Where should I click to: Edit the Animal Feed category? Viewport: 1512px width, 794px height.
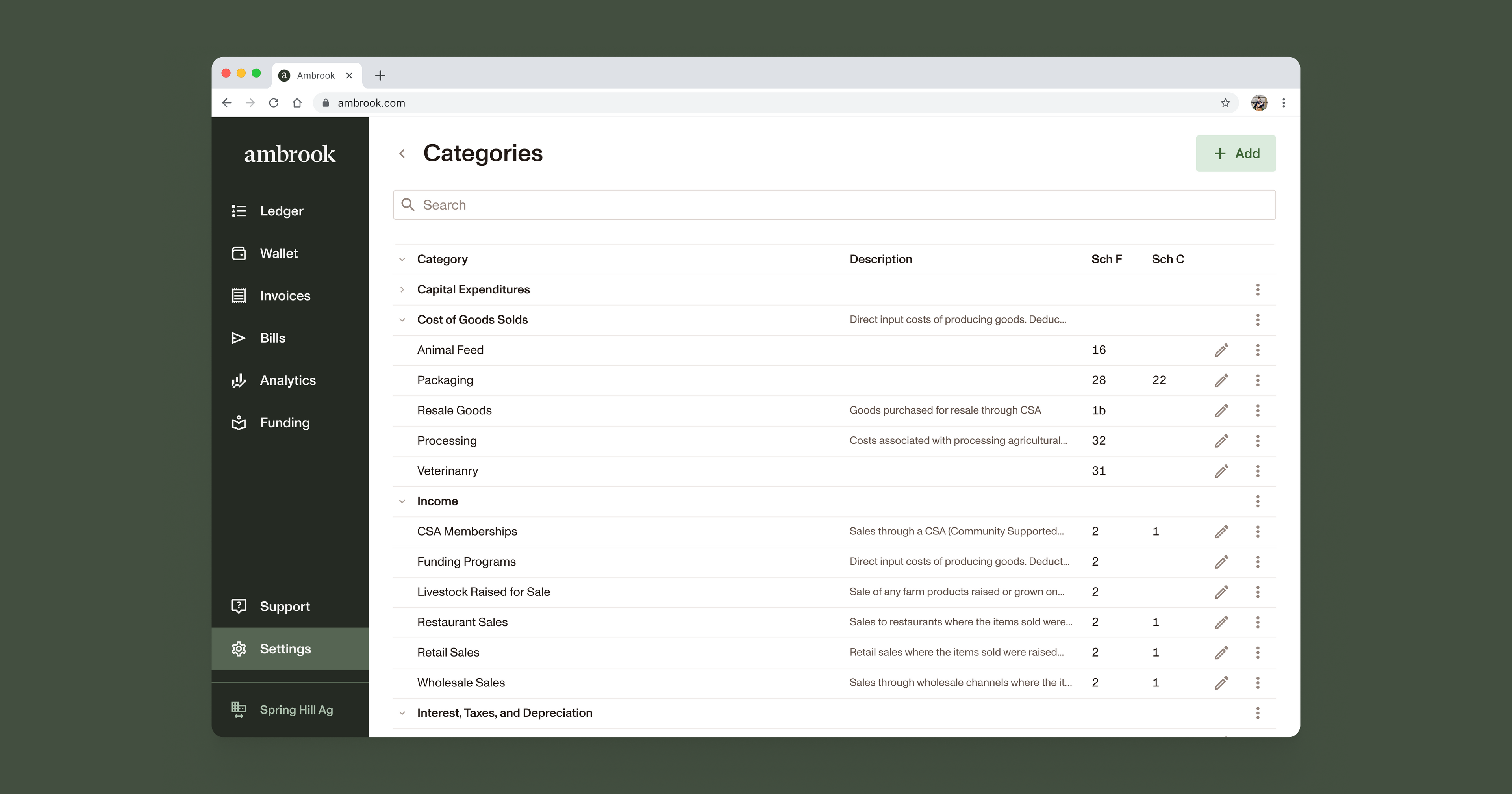coord(1221,350)
